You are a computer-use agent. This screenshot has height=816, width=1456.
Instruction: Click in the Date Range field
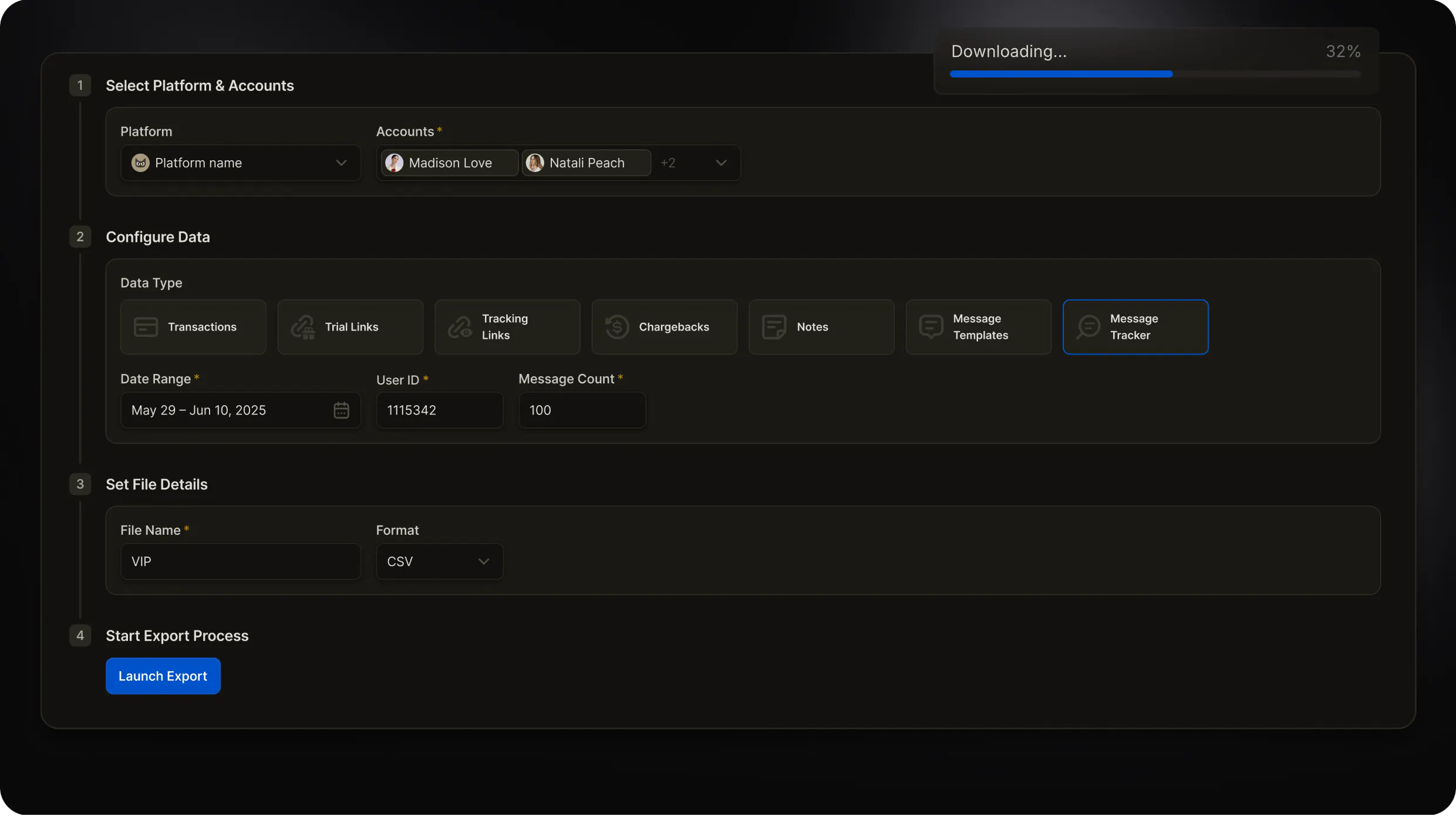point(241,410)
